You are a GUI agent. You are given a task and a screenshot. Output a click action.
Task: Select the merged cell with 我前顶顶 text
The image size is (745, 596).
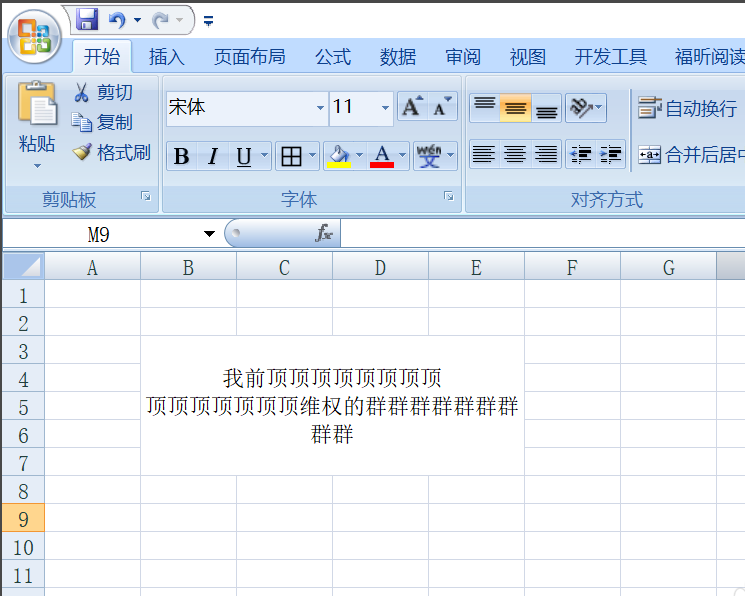pos(332,405)
